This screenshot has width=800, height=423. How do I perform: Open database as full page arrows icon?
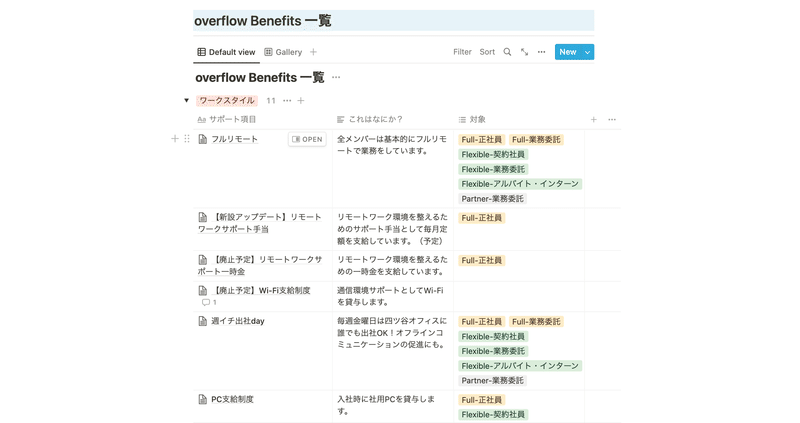(x=524, y=52)
